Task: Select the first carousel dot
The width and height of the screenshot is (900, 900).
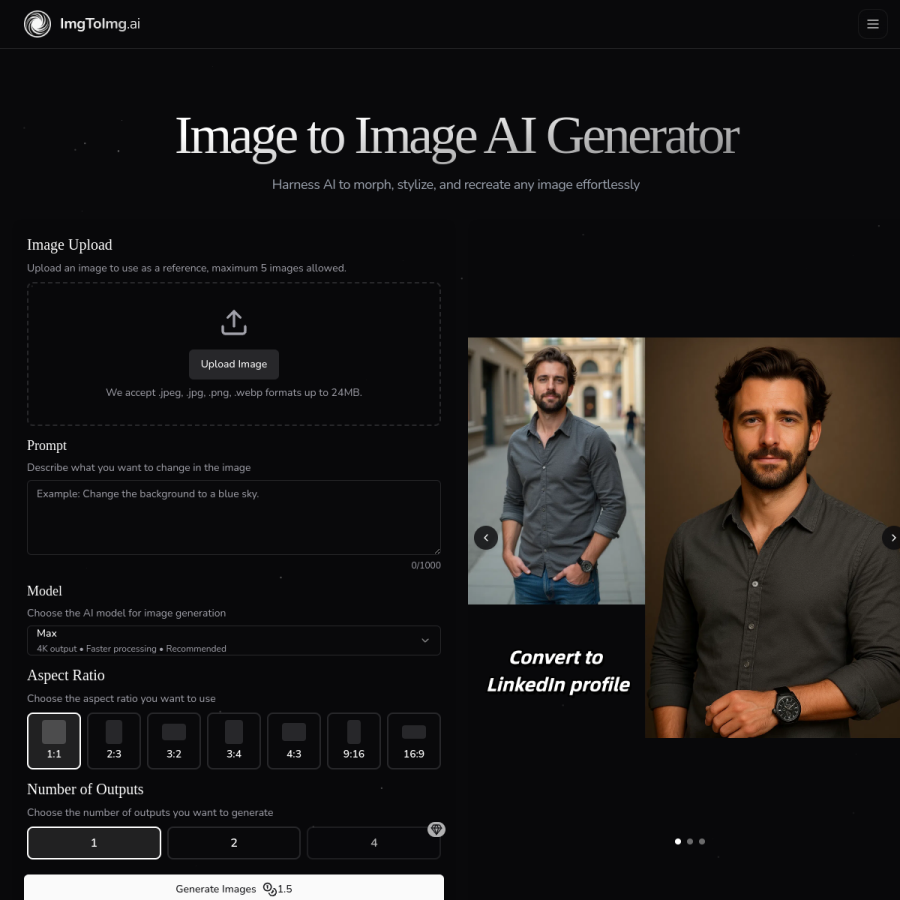Action: point(678,841)
